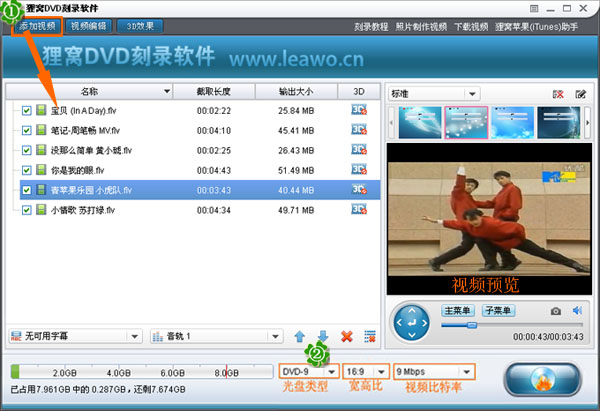Click 3D icon for 宝贝 (In A Day).flv
The height and width of the screenshot is (411, 600).
click(x=359, y=110)
